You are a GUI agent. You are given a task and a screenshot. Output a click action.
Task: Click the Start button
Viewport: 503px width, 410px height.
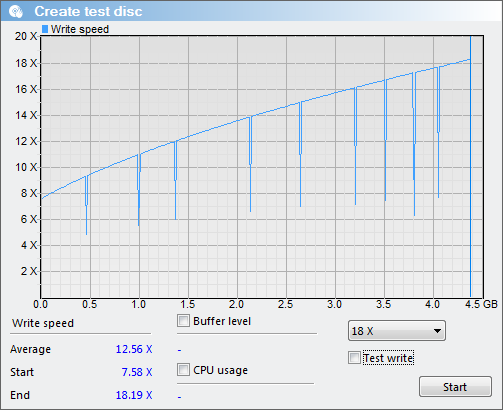[x=455, y=387]
